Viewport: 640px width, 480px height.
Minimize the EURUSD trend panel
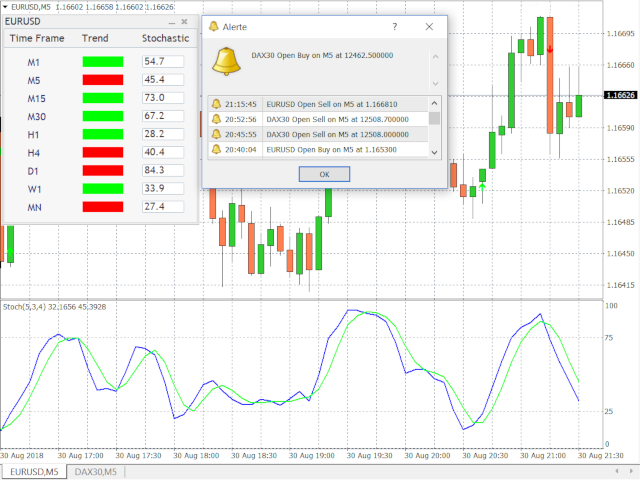click(x=172, y=22)
